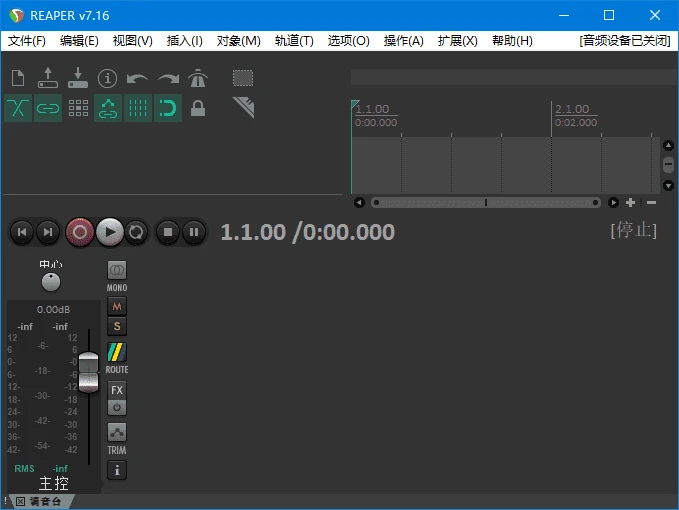
Task: Toggle the metronome icon
Action: pyautogui.click(x=198, y=78)
